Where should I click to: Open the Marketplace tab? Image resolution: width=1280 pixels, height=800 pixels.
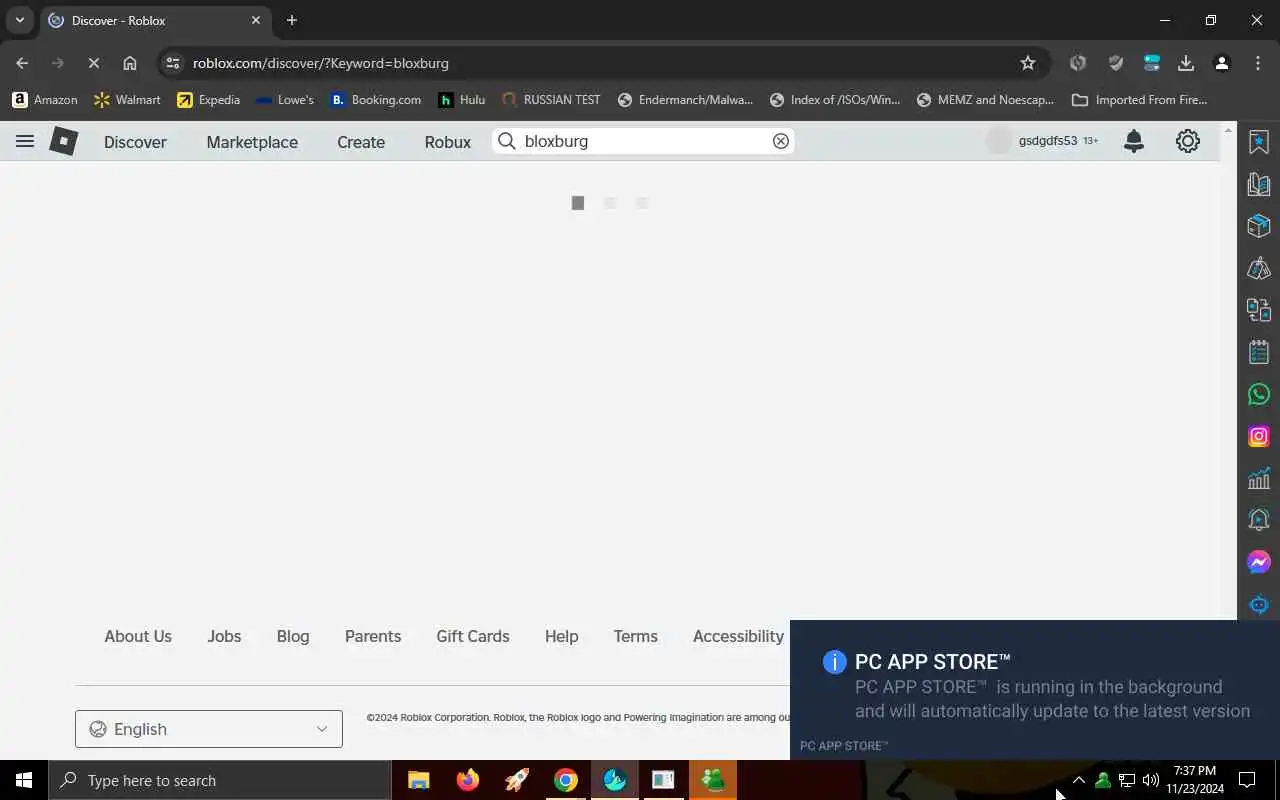tap(252, 142)
